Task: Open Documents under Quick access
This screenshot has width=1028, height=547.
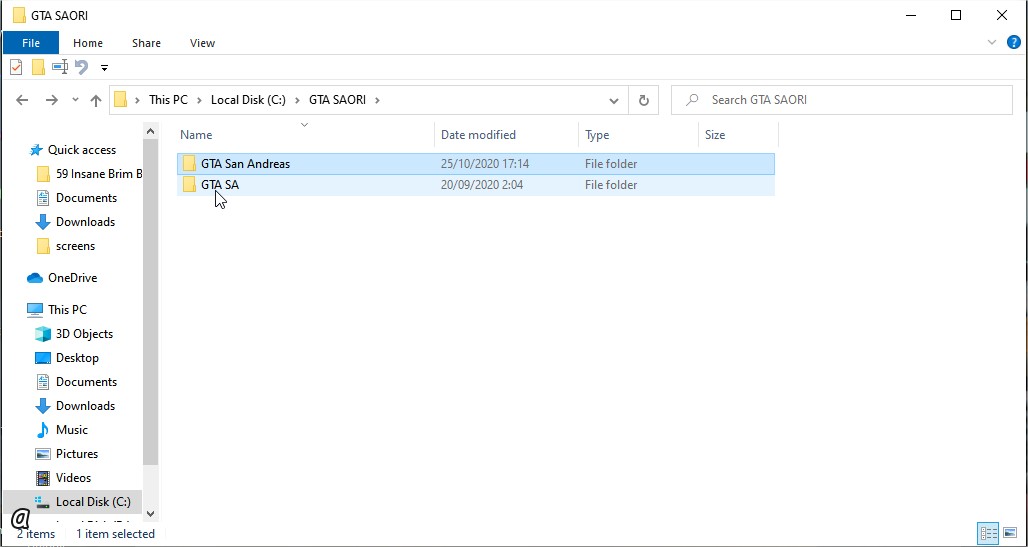Action: pyautogui.click(x=86, y=197)
